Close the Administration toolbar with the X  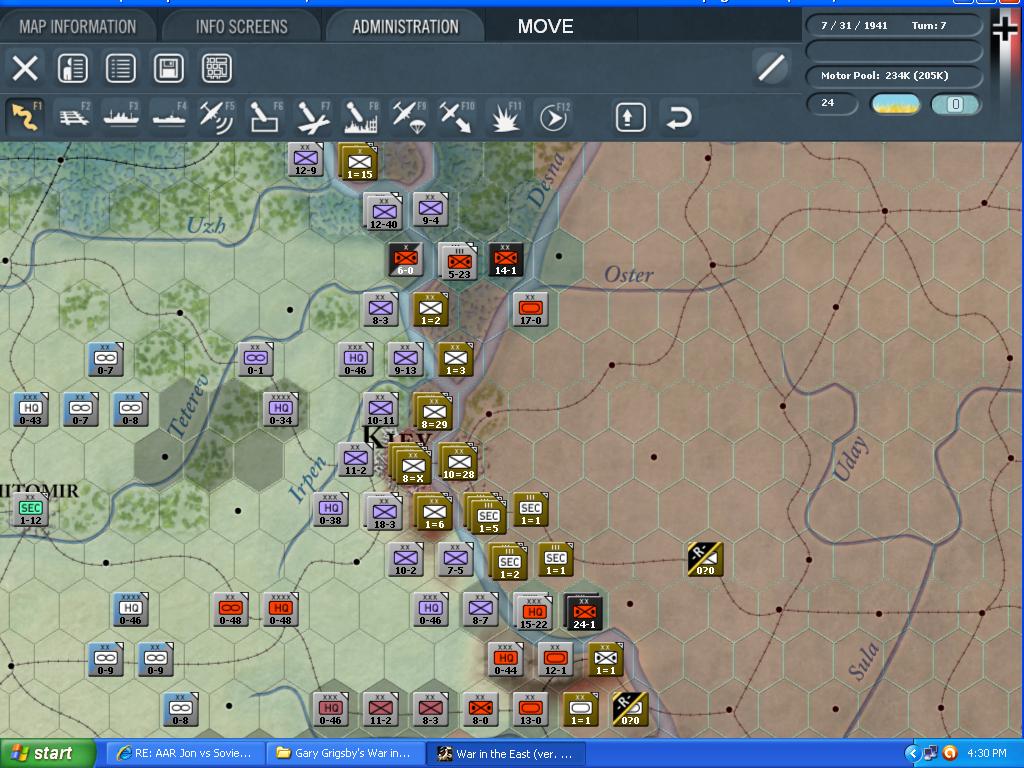pos(25,68)
